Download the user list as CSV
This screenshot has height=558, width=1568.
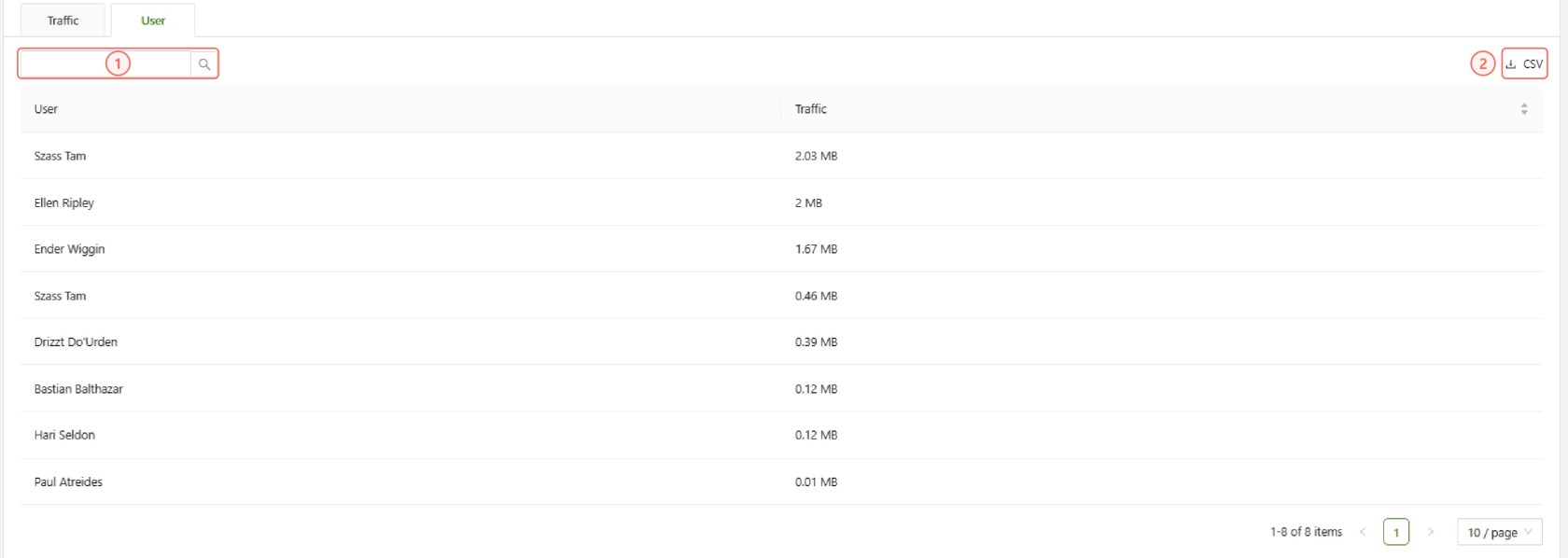pyautogui.click(x=1524, y=64)
